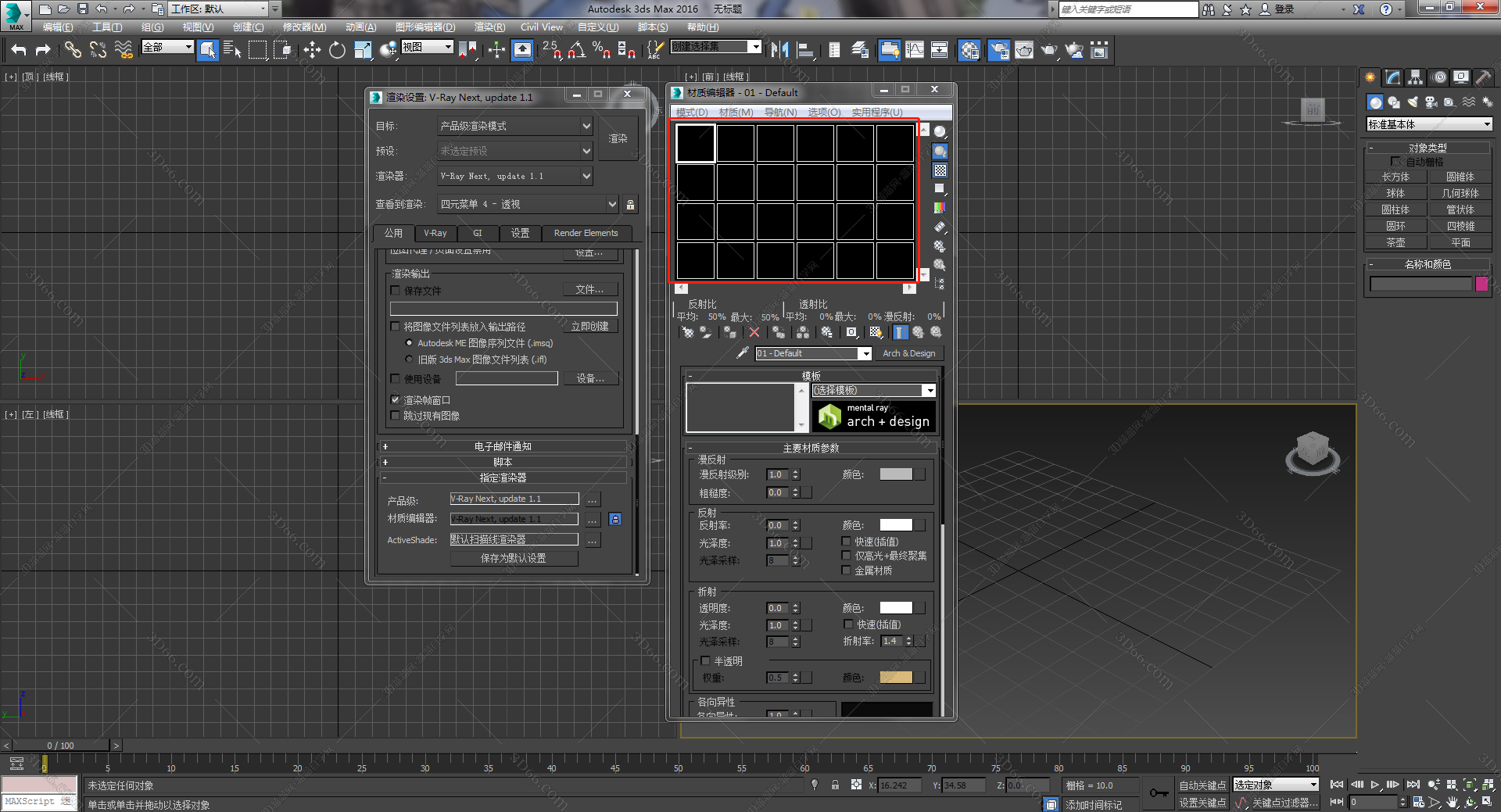Click the pink object color swatch
This screenshot has width=1501, height=812.
[1482, 284]
